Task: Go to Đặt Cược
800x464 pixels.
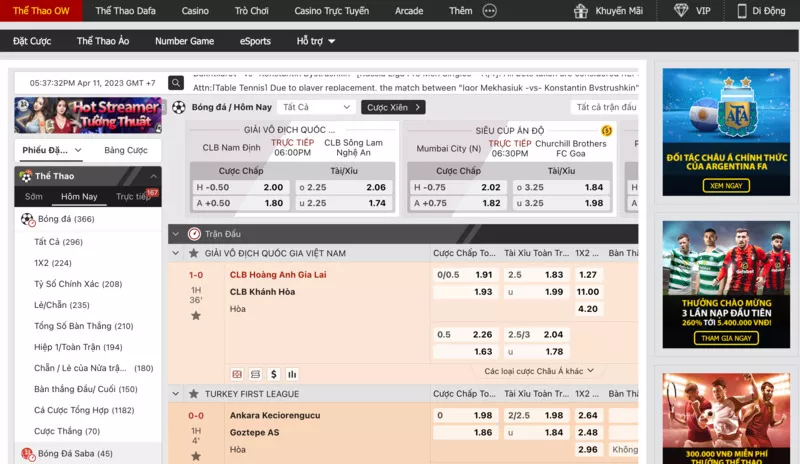Action: pyautogui.click(x=32, y=41)
